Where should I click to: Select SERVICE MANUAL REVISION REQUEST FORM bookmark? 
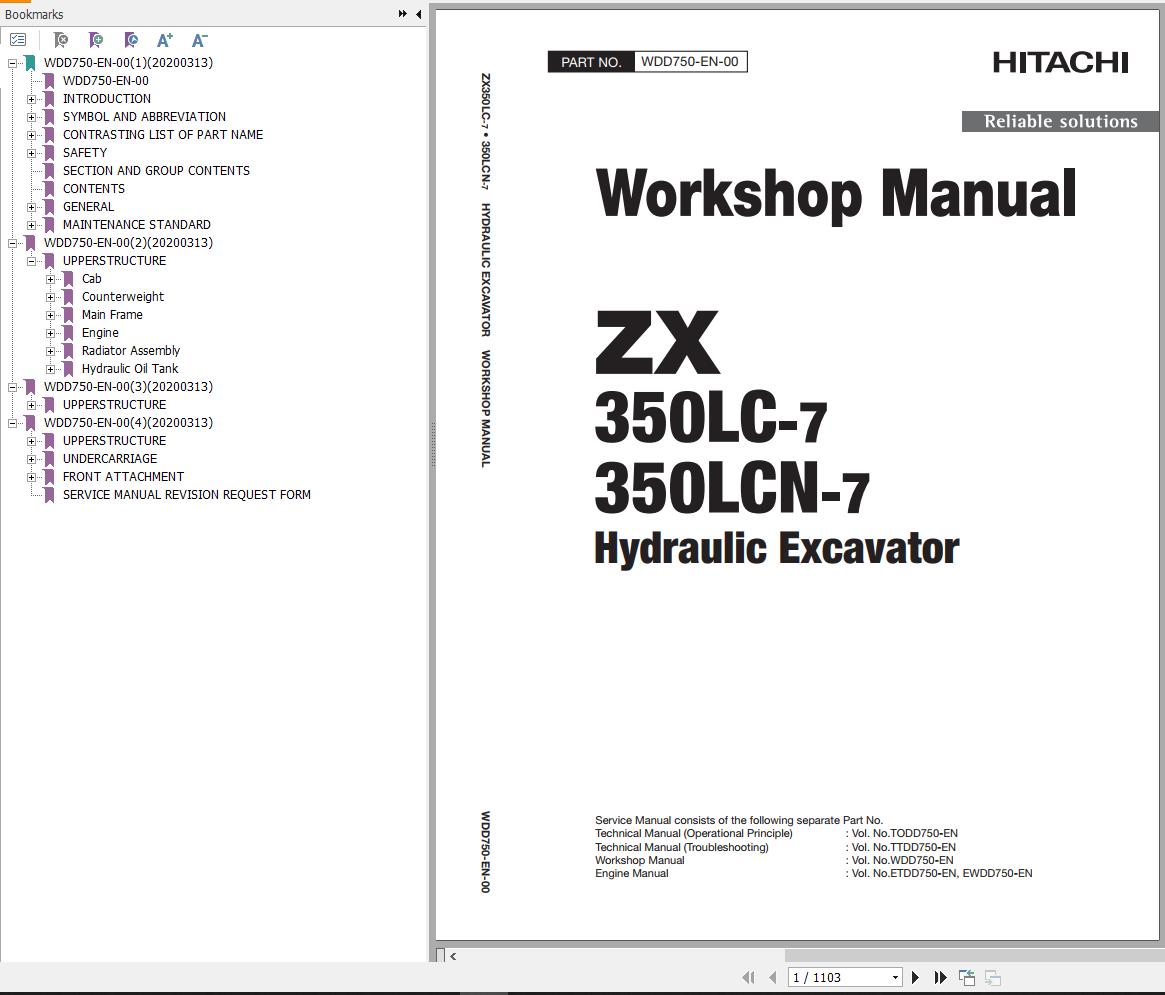point(187,494)
